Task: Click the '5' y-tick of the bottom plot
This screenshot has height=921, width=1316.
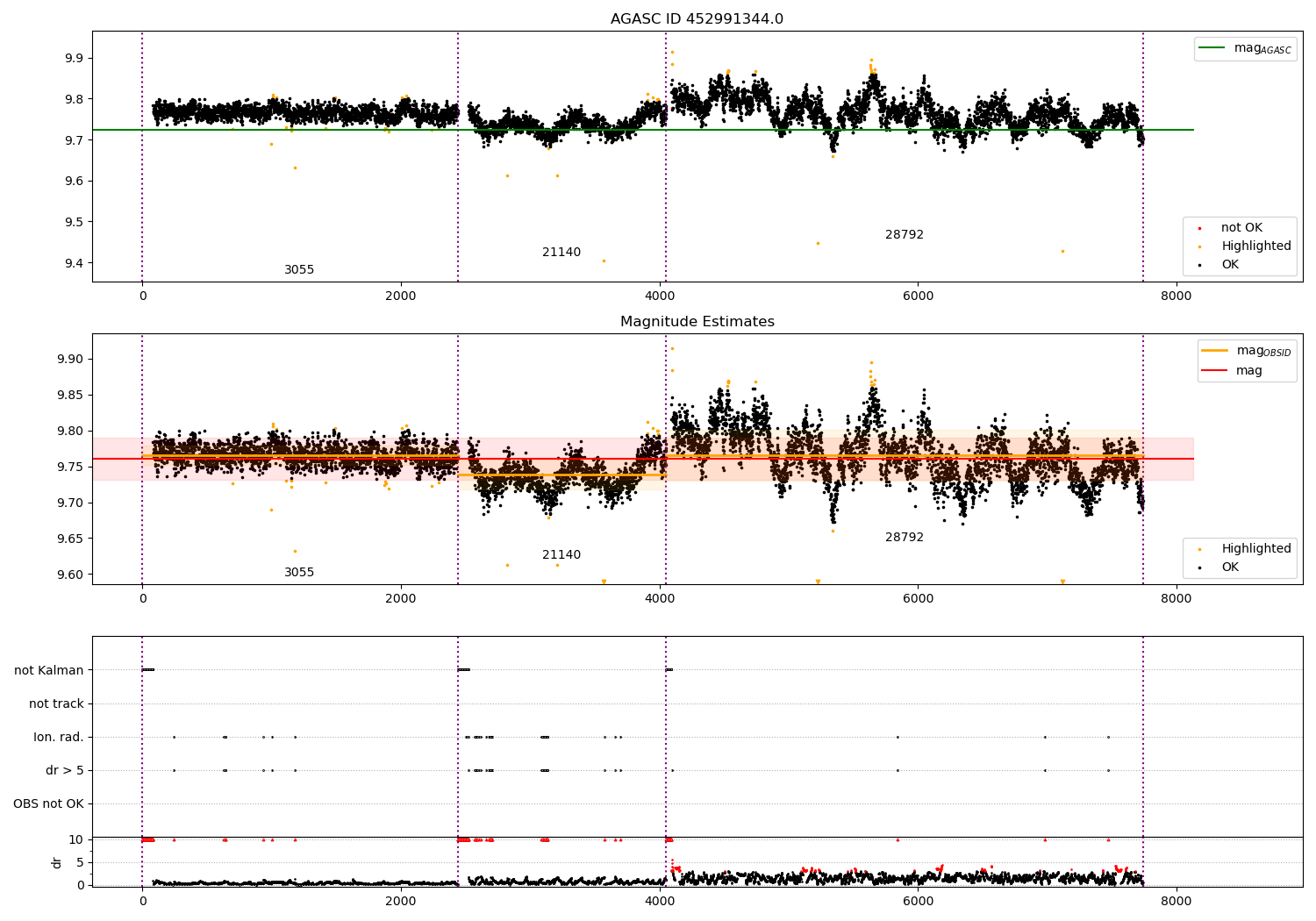Action: (80, 863)
